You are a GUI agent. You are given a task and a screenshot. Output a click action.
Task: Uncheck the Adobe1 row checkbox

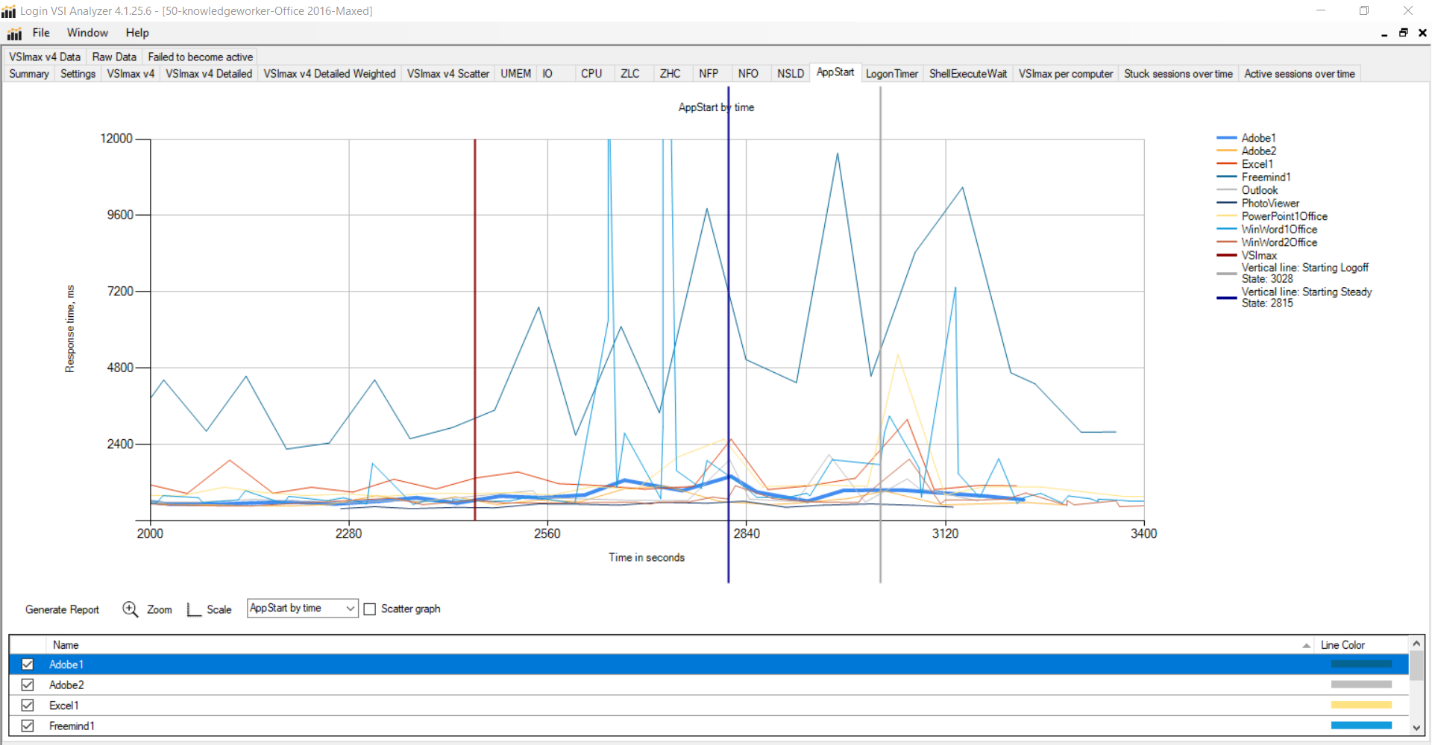click(x=28, y=664)
